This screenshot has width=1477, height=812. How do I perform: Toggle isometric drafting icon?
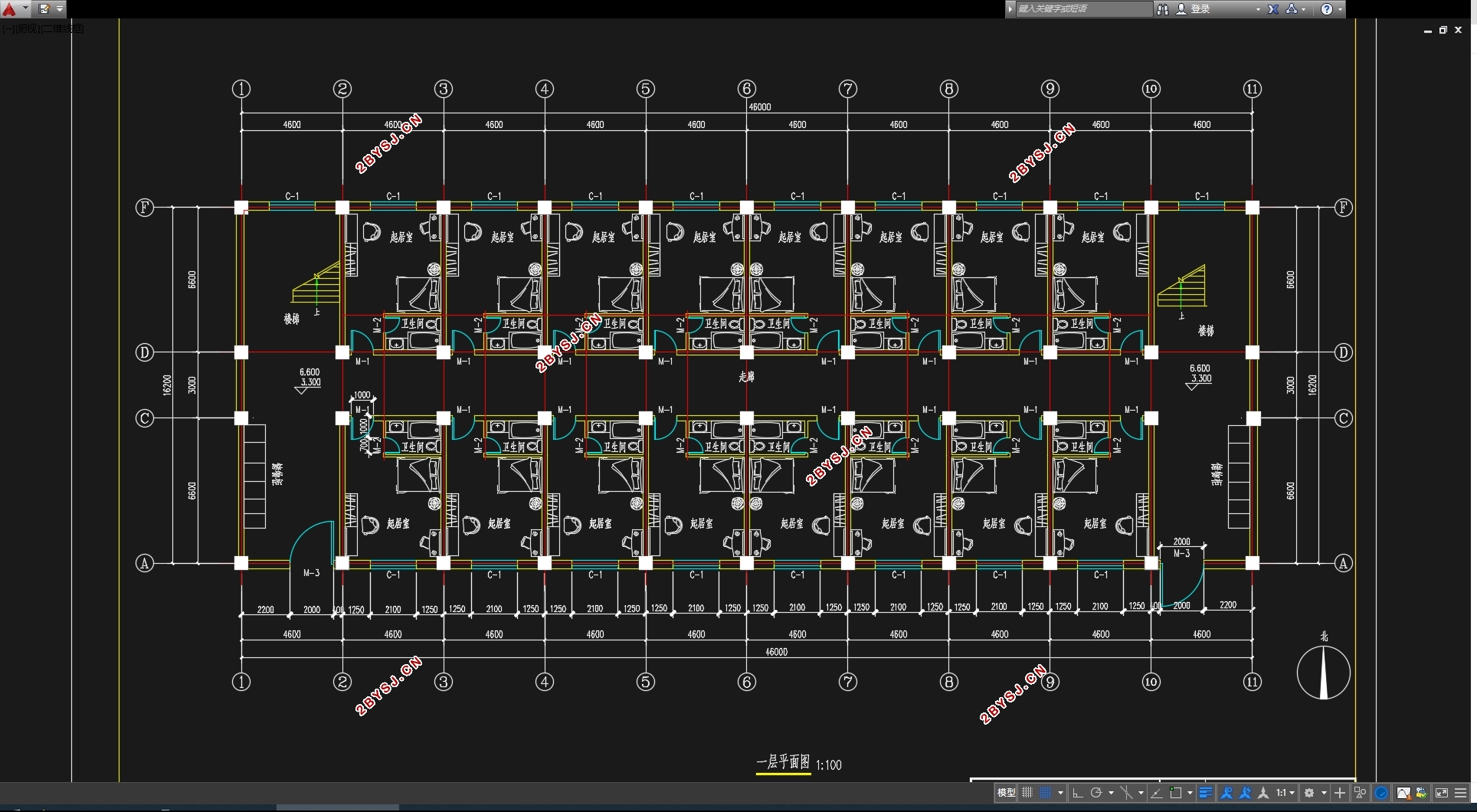point(1126,793)
